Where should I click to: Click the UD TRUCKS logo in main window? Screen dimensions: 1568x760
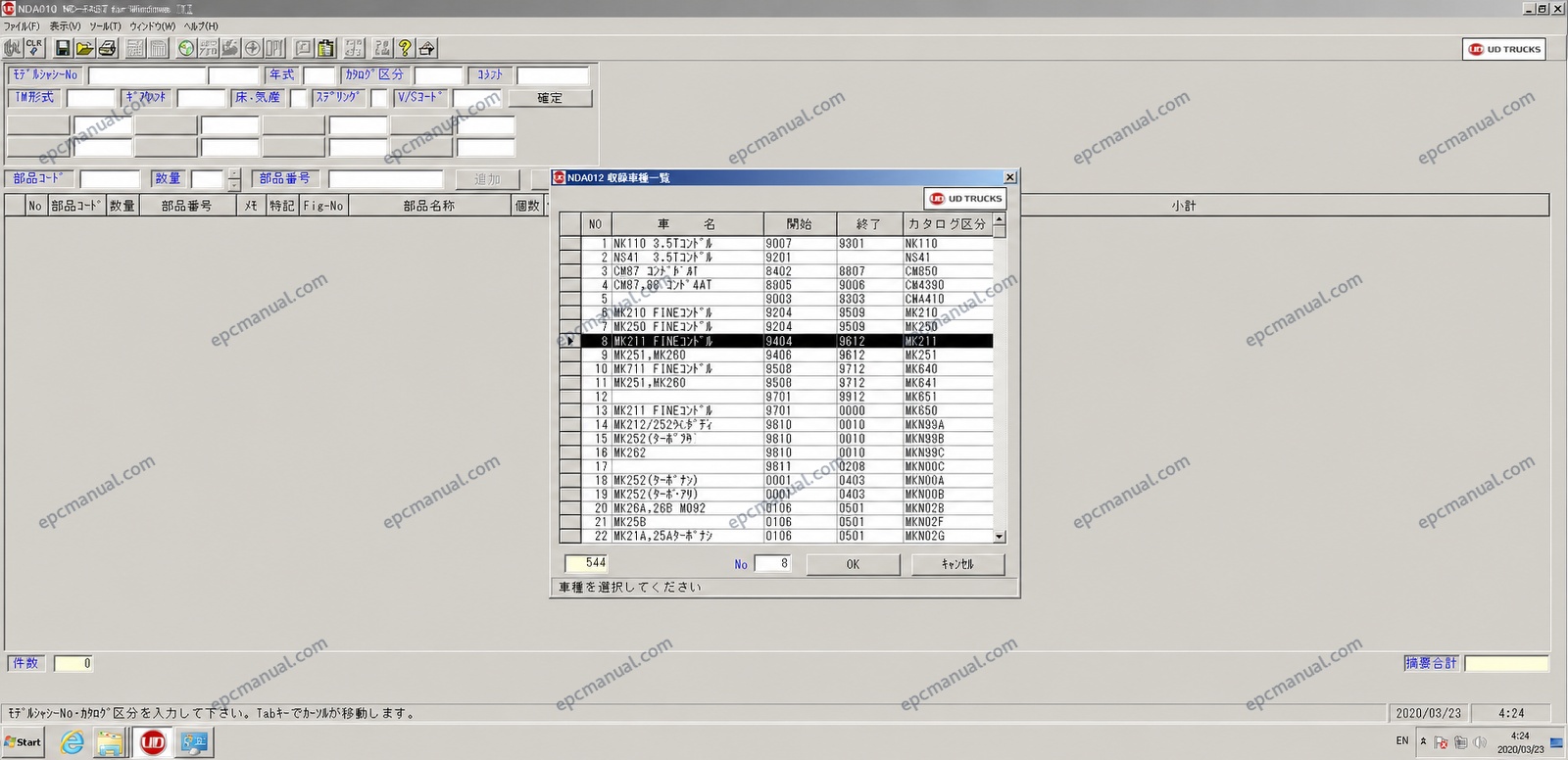1504,49
